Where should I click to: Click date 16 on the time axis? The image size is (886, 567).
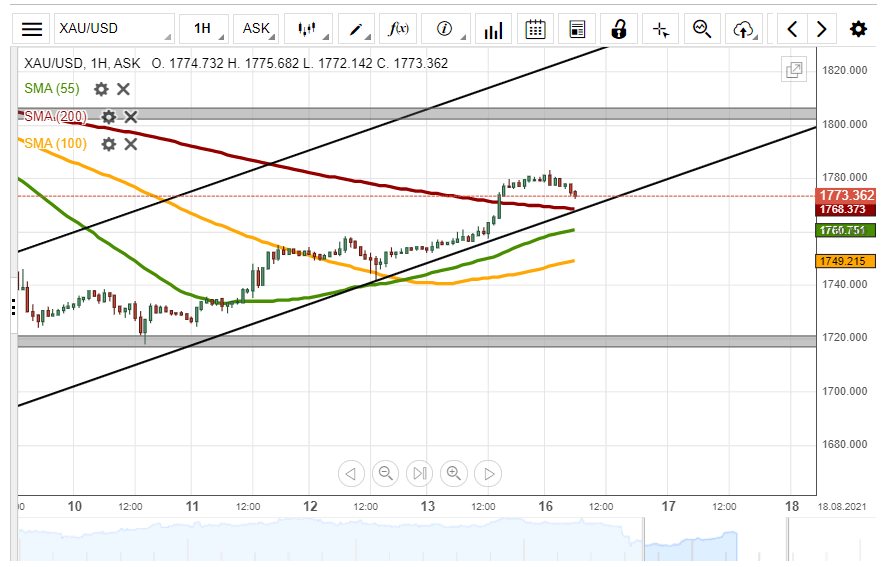point(545,507)
